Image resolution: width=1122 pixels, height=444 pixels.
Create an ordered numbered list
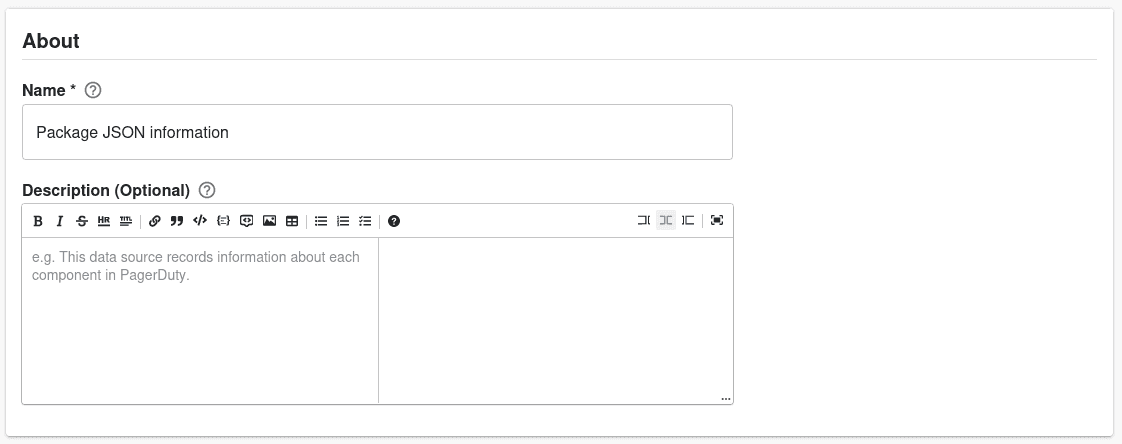click(x=343, y=221)
